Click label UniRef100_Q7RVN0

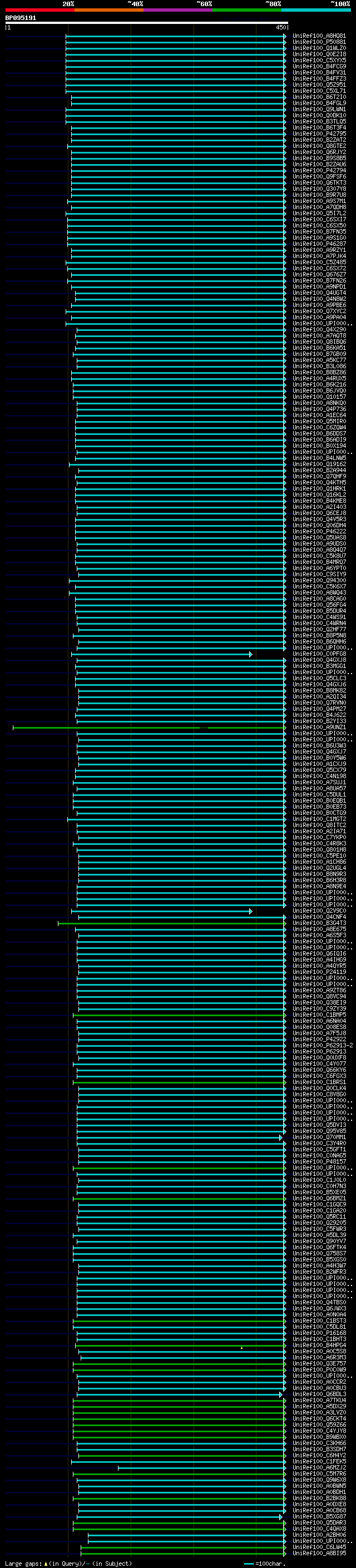coord(319,703)
